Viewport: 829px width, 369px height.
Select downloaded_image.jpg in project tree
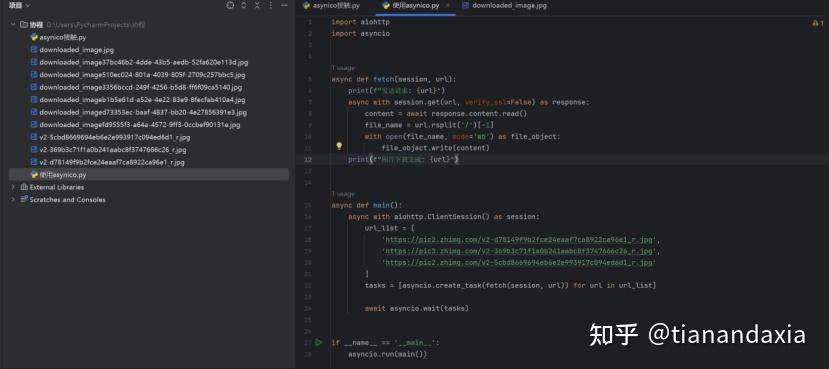point(76,50)
